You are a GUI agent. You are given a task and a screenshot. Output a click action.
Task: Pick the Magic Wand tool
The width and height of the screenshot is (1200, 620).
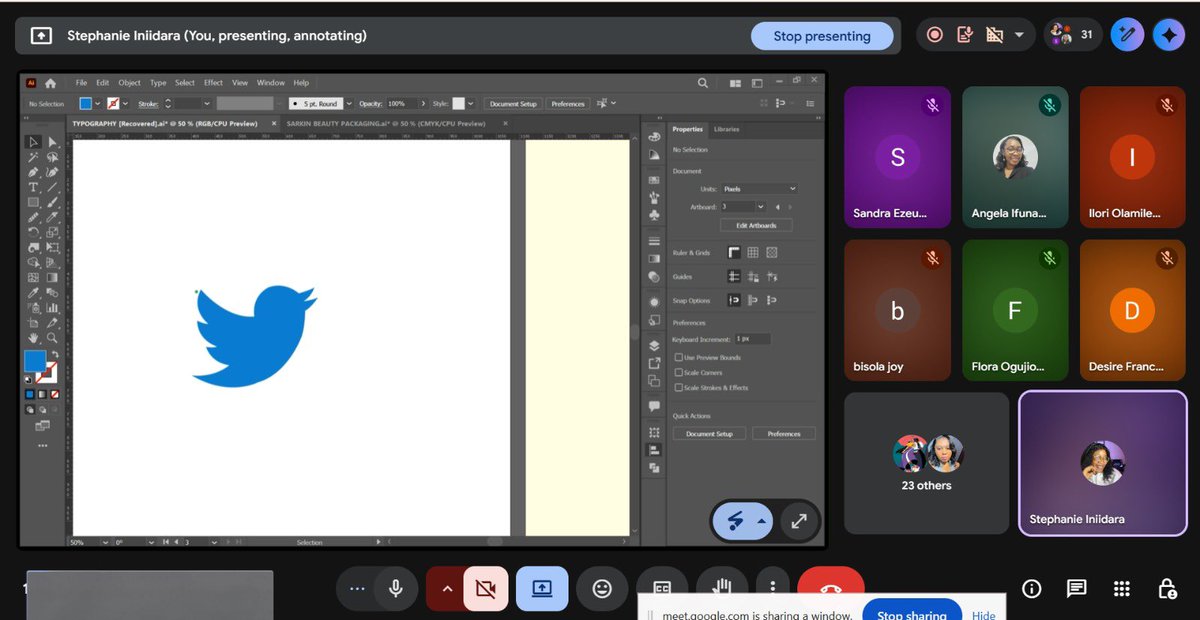coord(33,157)
